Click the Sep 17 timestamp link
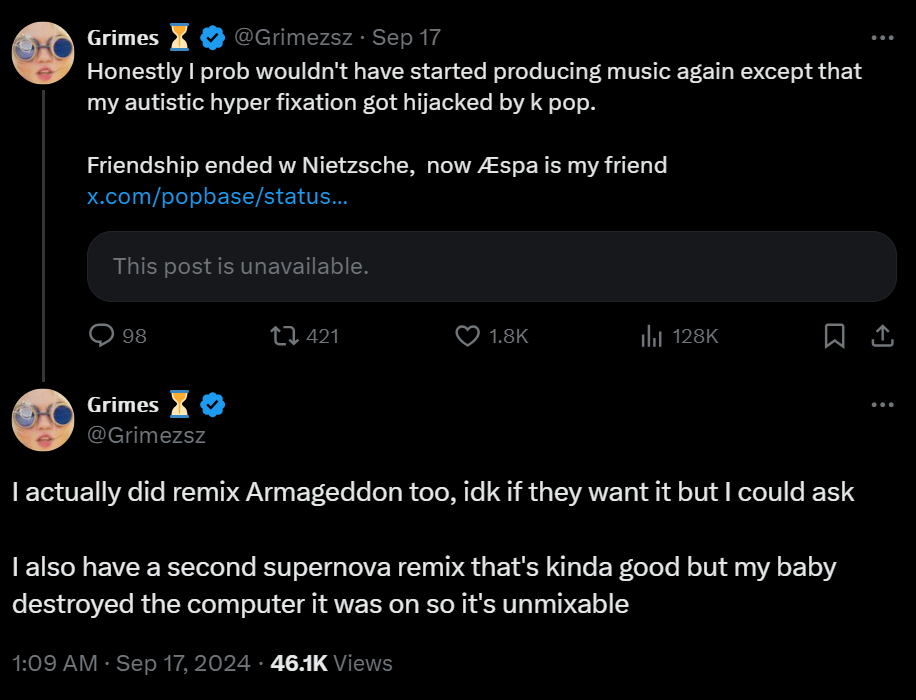Image resolution: width=916 pixels, height=700 pixels. pyautogui.click(x=406, y=38)
